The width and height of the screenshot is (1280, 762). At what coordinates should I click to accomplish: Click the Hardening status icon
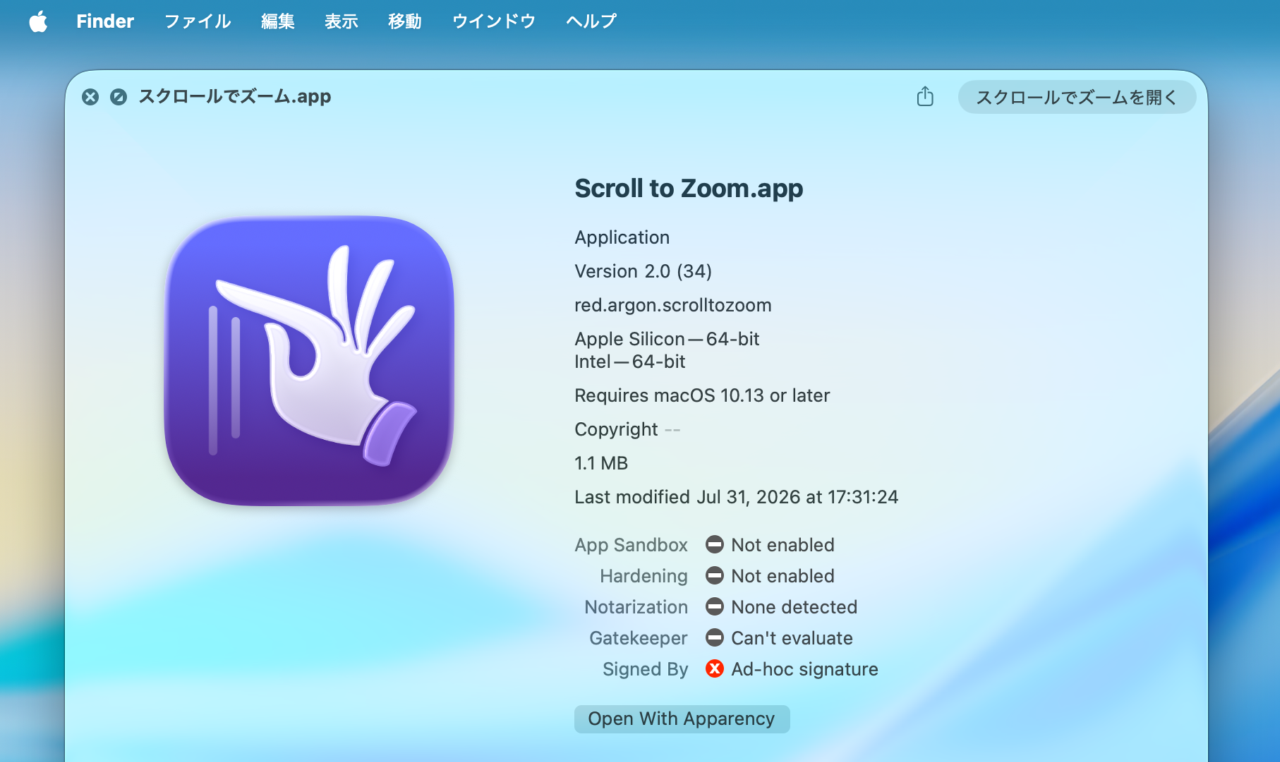click(714, 576)
